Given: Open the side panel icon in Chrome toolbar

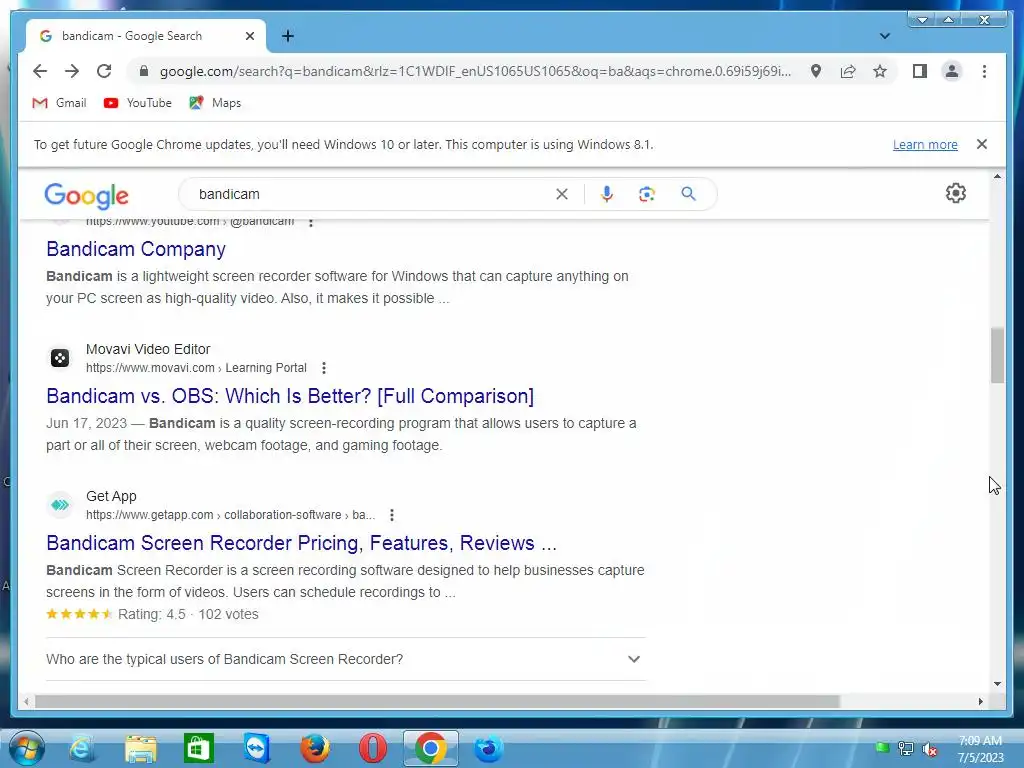Looking at the screenshot, I should point(920,71).
